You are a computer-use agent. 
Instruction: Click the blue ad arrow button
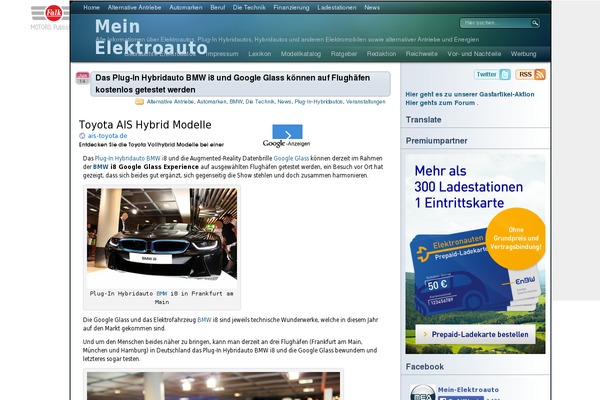tap(287, 132)
